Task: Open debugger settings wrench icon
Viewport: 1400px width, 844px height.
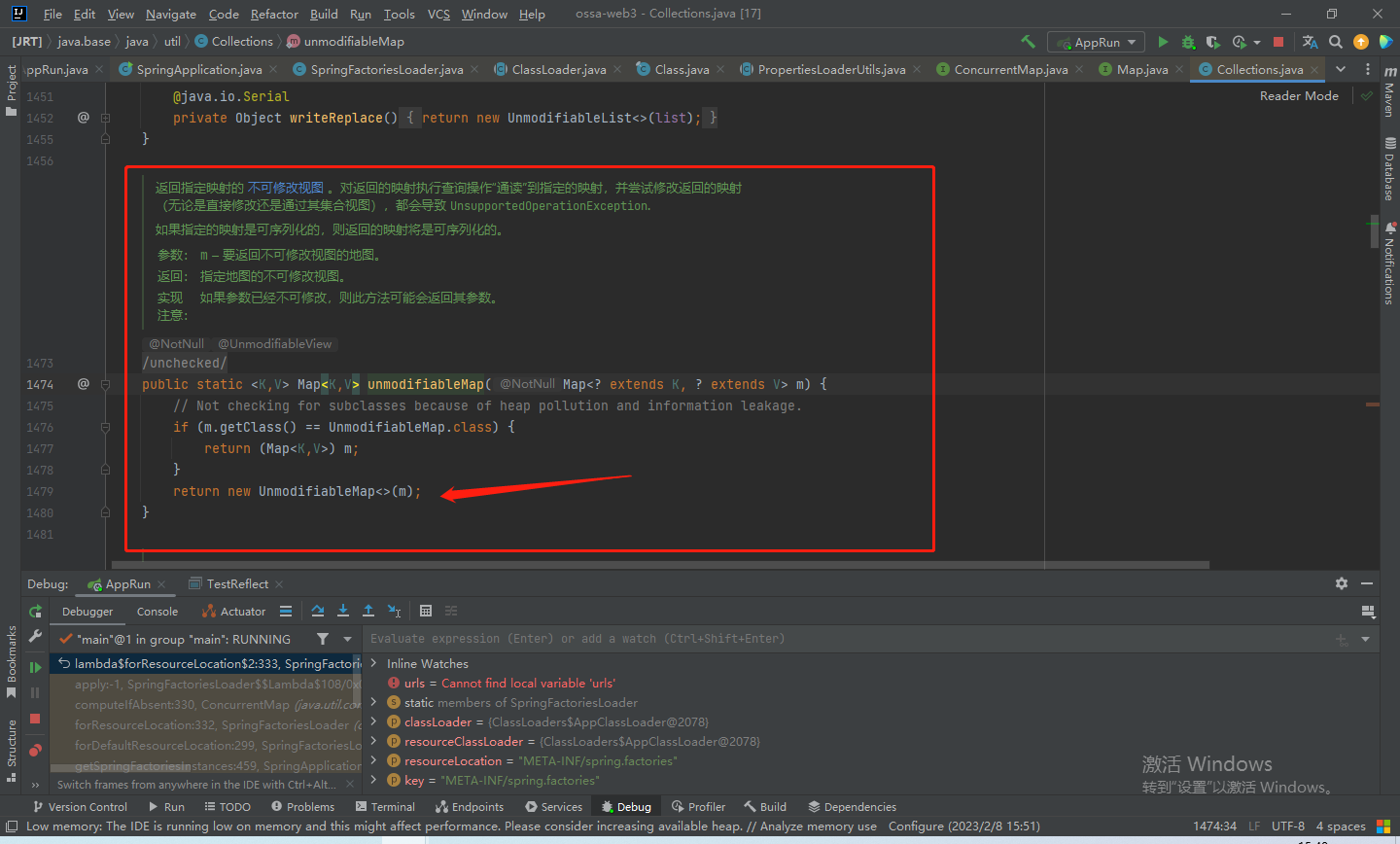Action: (x=35, y=636)
